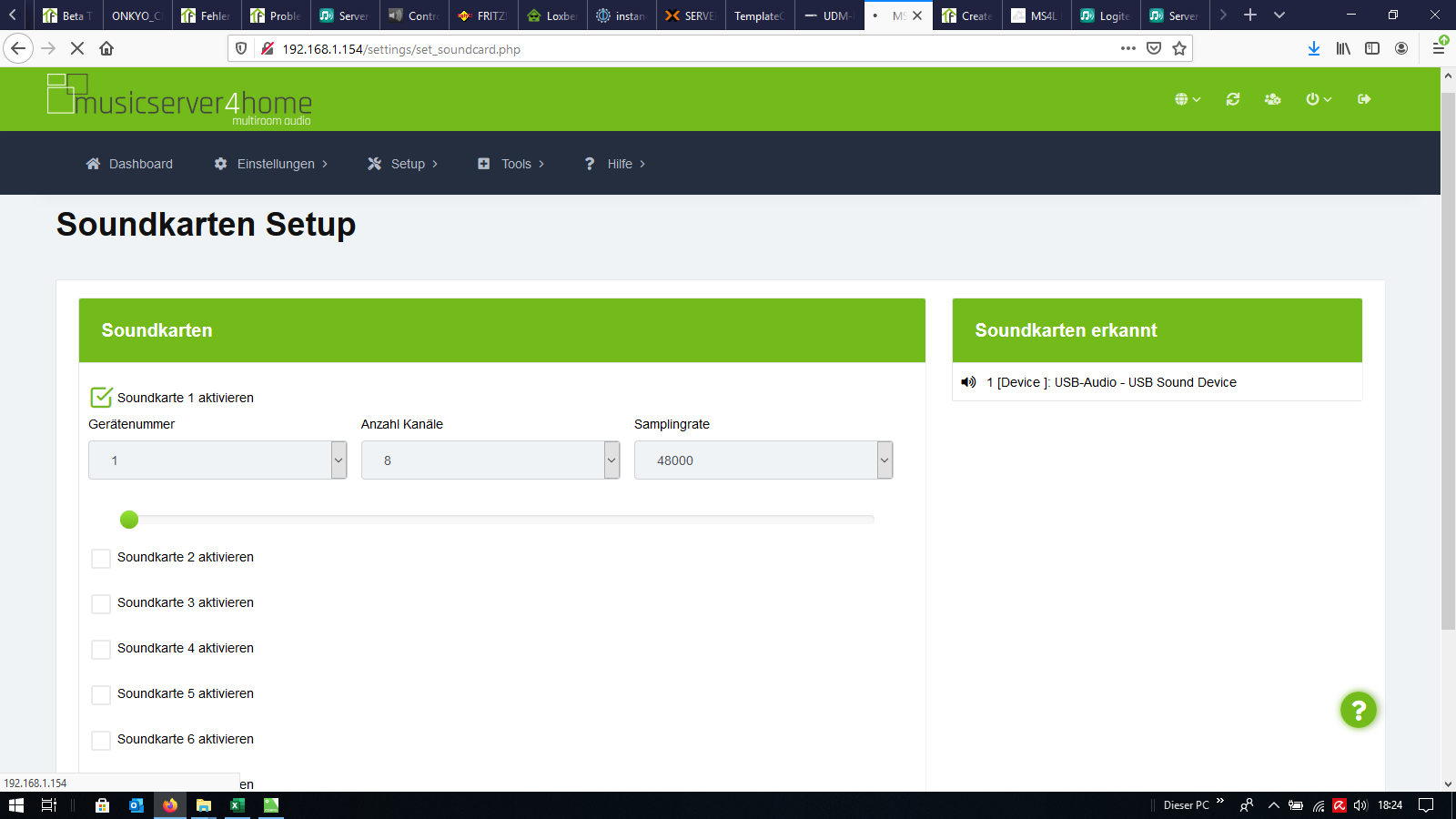
Task: Expand the Tools menu
Action: point(511,164)
